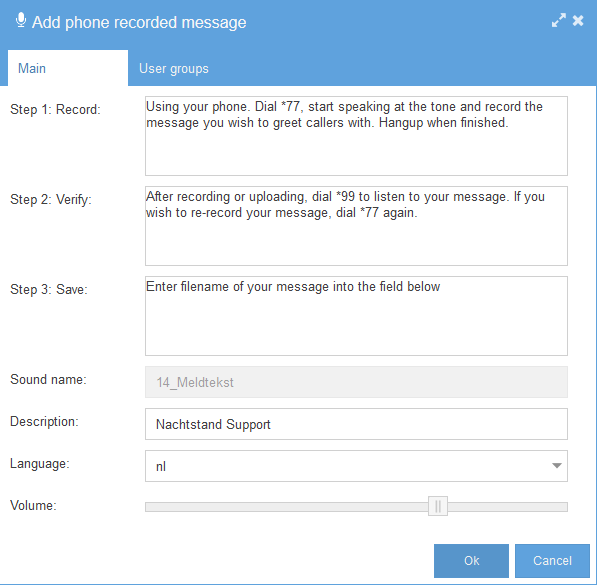Click the Description field with Nachtstand Support
597x585 pixels.
click(356, 424)
